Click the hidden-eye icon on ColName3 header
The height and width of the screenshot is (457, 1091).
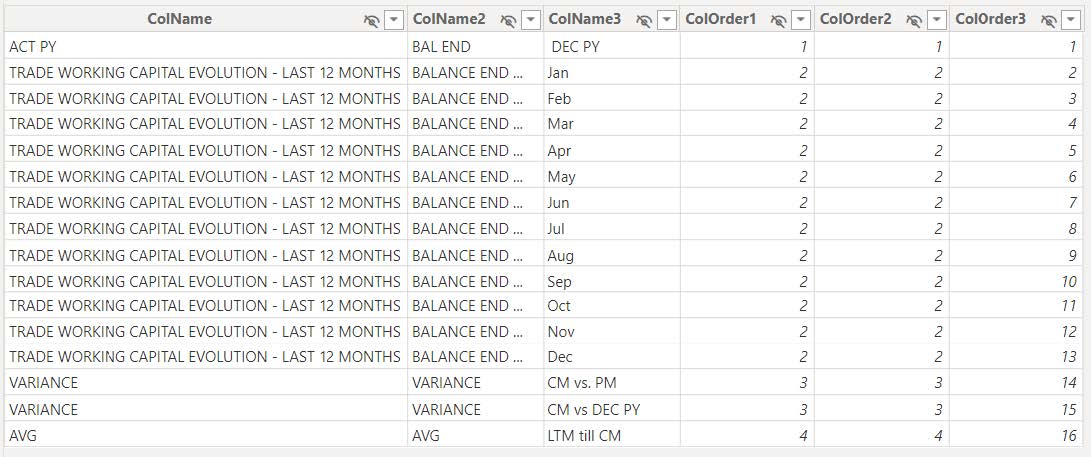[x=644, y=19]
